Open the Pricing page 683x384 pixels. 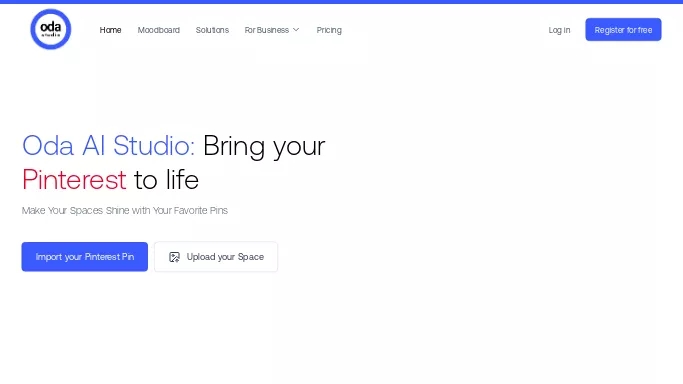point(329,30)
